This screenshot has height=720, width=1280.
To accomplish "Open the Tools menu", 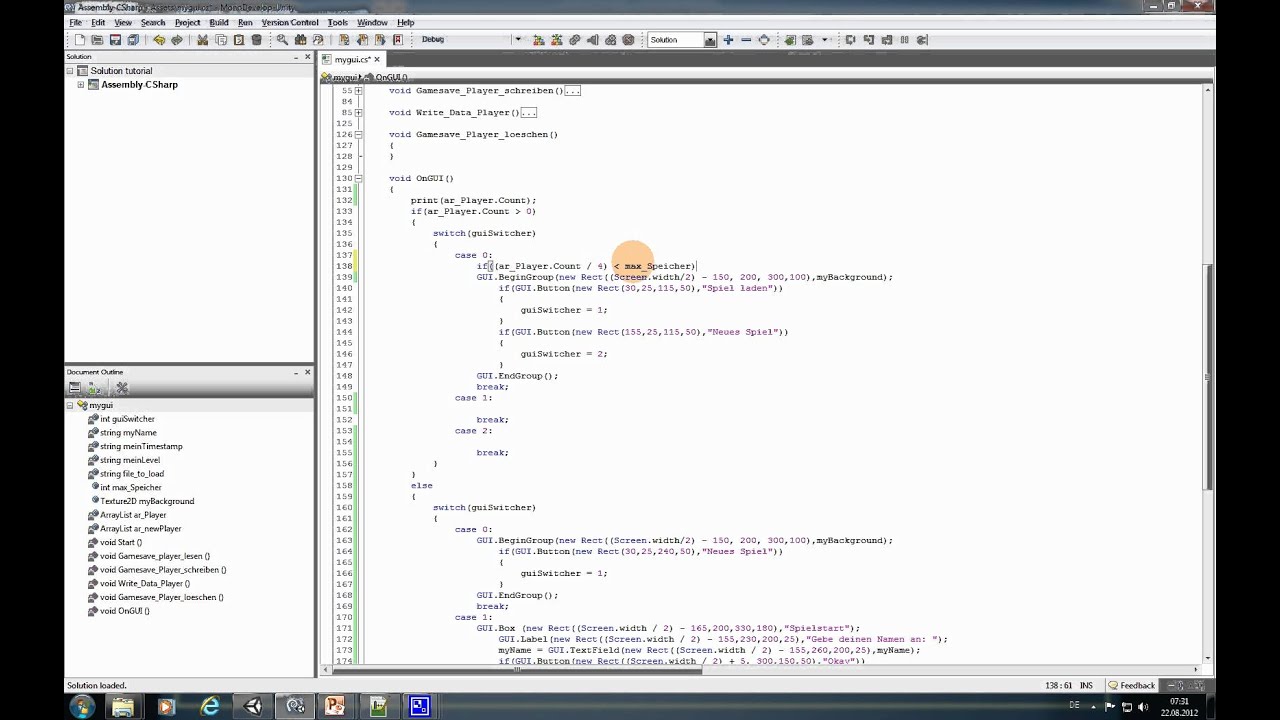I will [x=338, y=22].
